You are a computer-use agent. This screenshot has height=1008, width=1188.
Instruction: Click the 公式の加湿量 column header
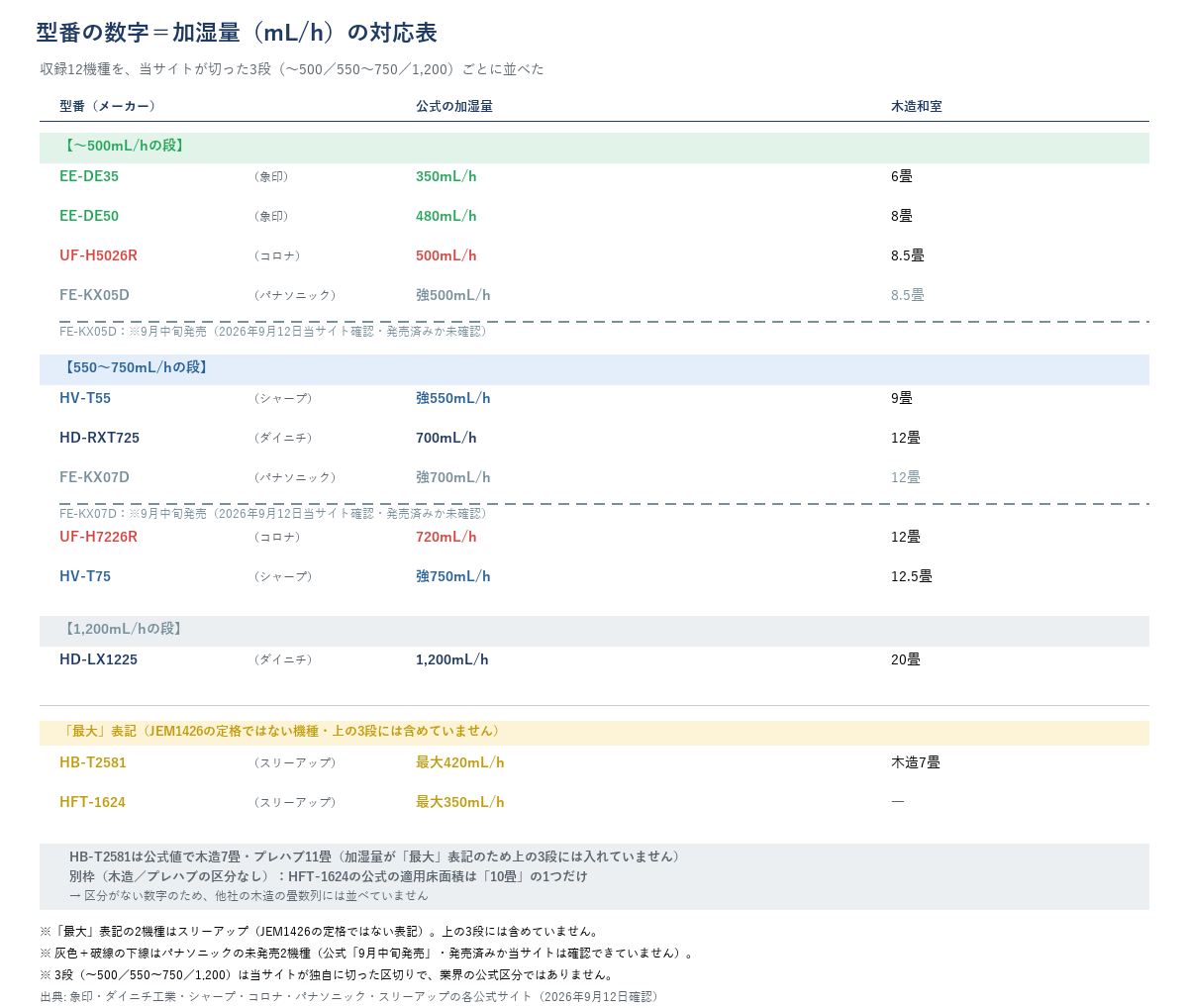click(454, 106)
